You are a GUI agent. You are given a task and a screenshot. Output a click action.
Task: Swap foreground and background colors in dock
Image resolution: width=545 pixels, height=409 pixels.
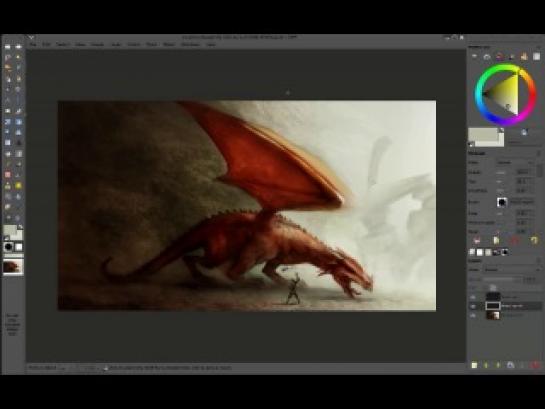coord(502,130)
